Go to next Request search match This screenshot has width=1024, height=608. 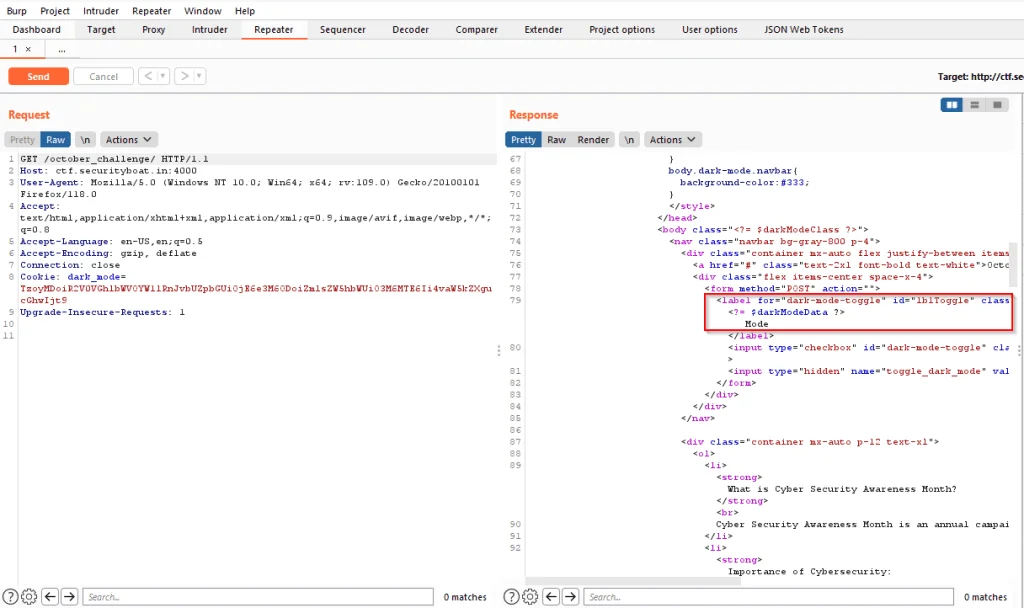[69, 596]
